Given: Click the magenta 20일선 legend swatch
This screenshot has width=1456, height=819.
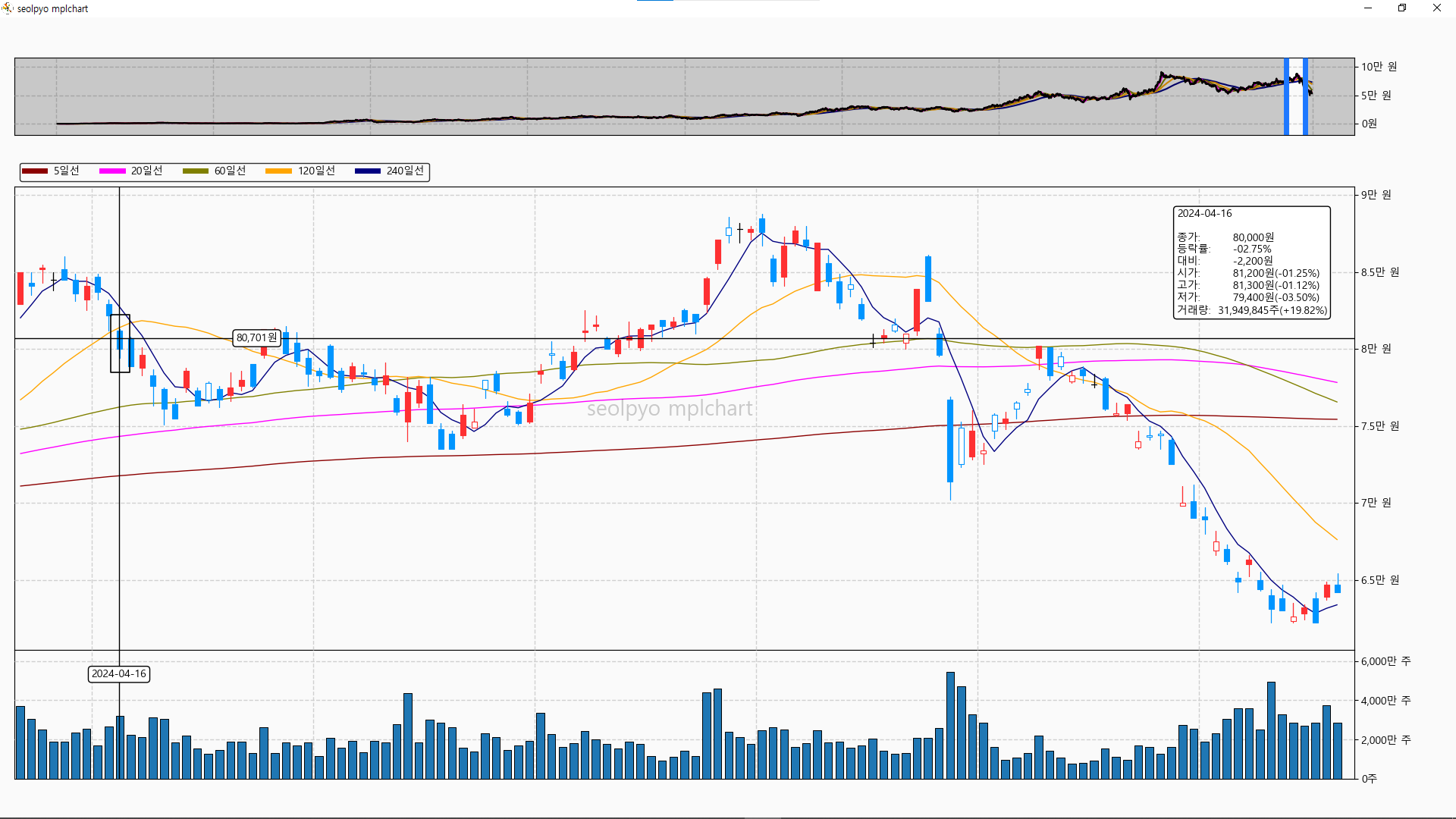Looking at the screenshot, I should point(112,171).
